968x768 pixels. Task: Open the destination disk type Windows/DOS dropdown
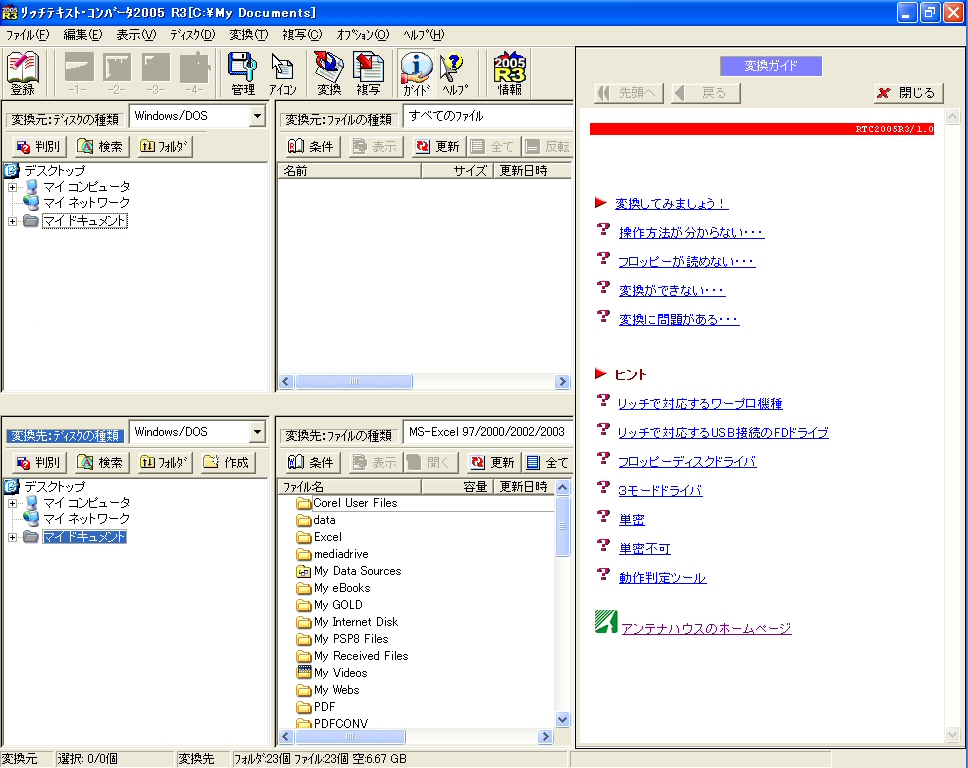[x=257, y=432]
